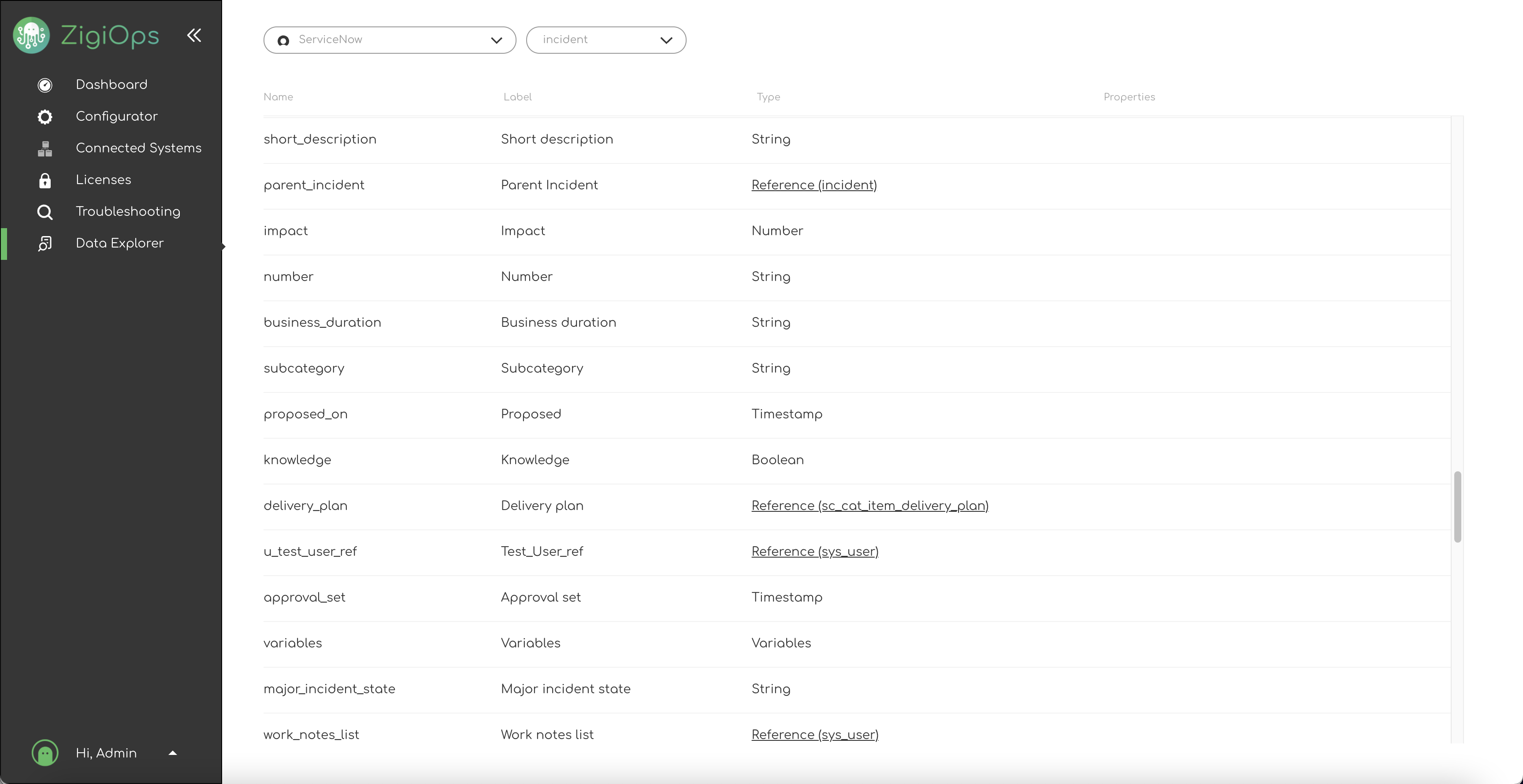Click the ZigiOps octopus logo
The image size is (1523, 784).
pyautogui.click(x=31, y=35)
